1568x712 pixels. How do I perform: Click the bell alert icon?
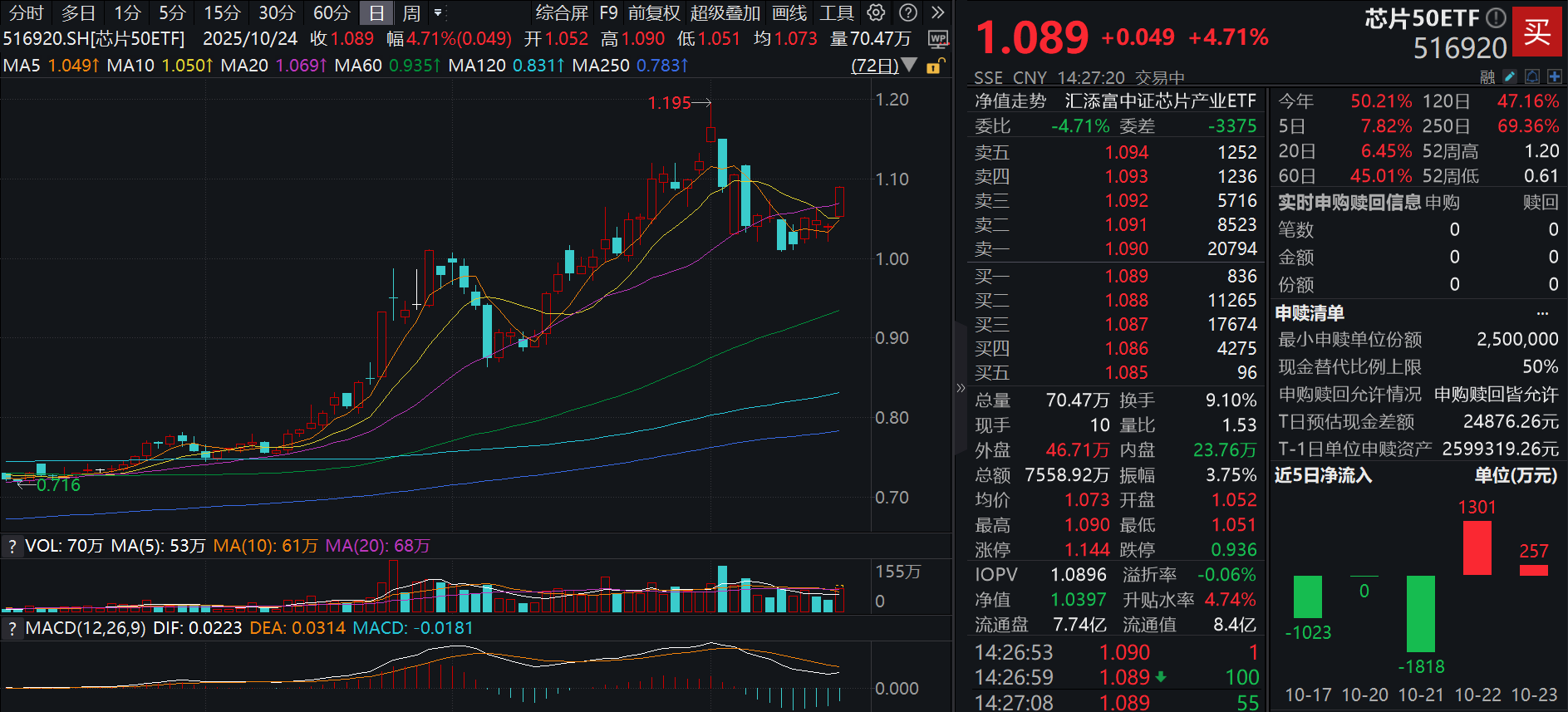[1532, 76]
